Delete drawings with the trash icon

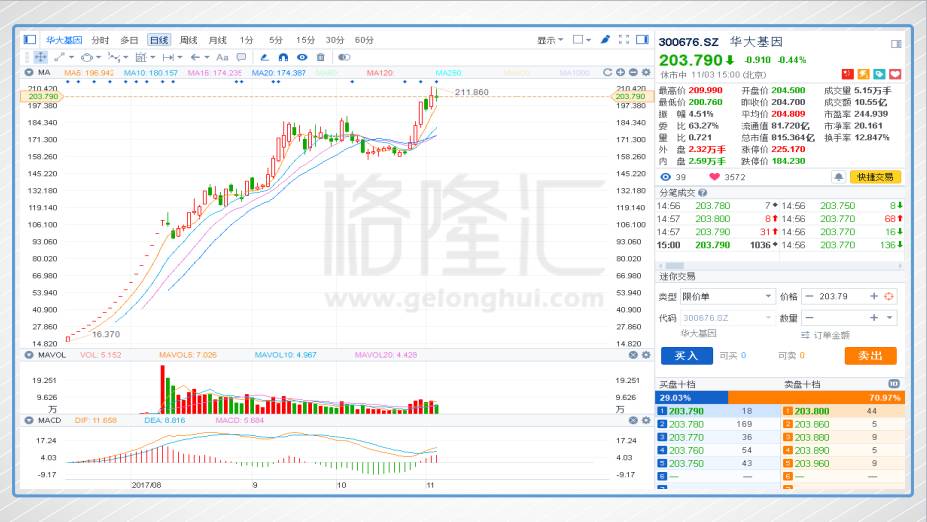(x=320, y=57)
